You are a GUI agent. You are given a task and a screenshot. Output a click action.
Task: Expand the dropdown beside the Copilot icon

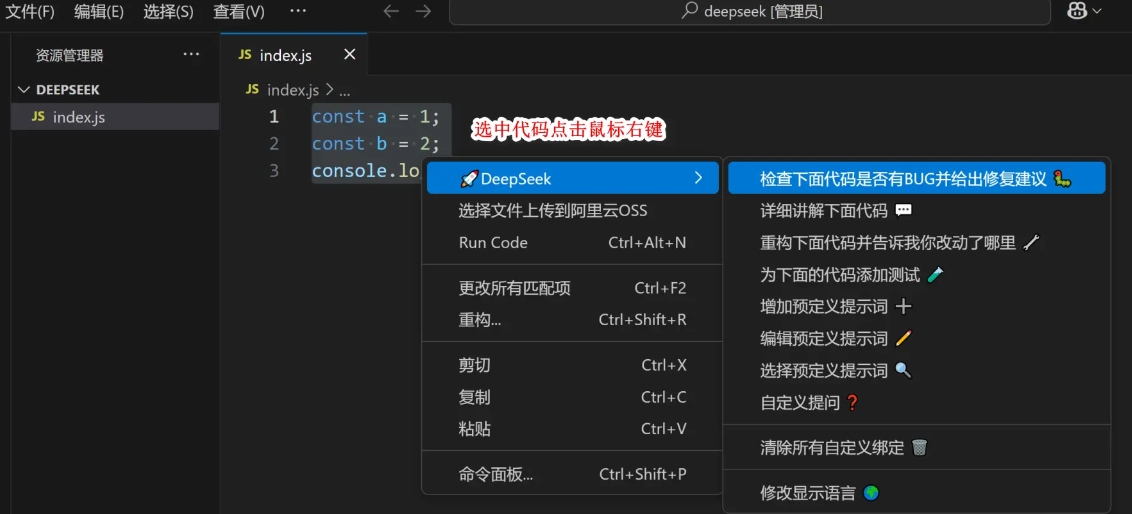pos(1098,12)
